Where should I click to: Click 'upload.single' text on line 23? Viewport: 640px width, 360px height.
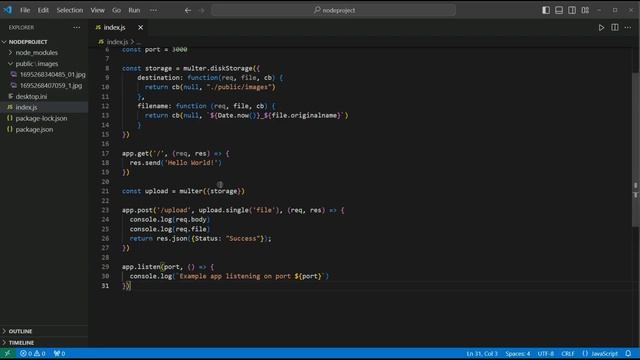click(223, 210)
